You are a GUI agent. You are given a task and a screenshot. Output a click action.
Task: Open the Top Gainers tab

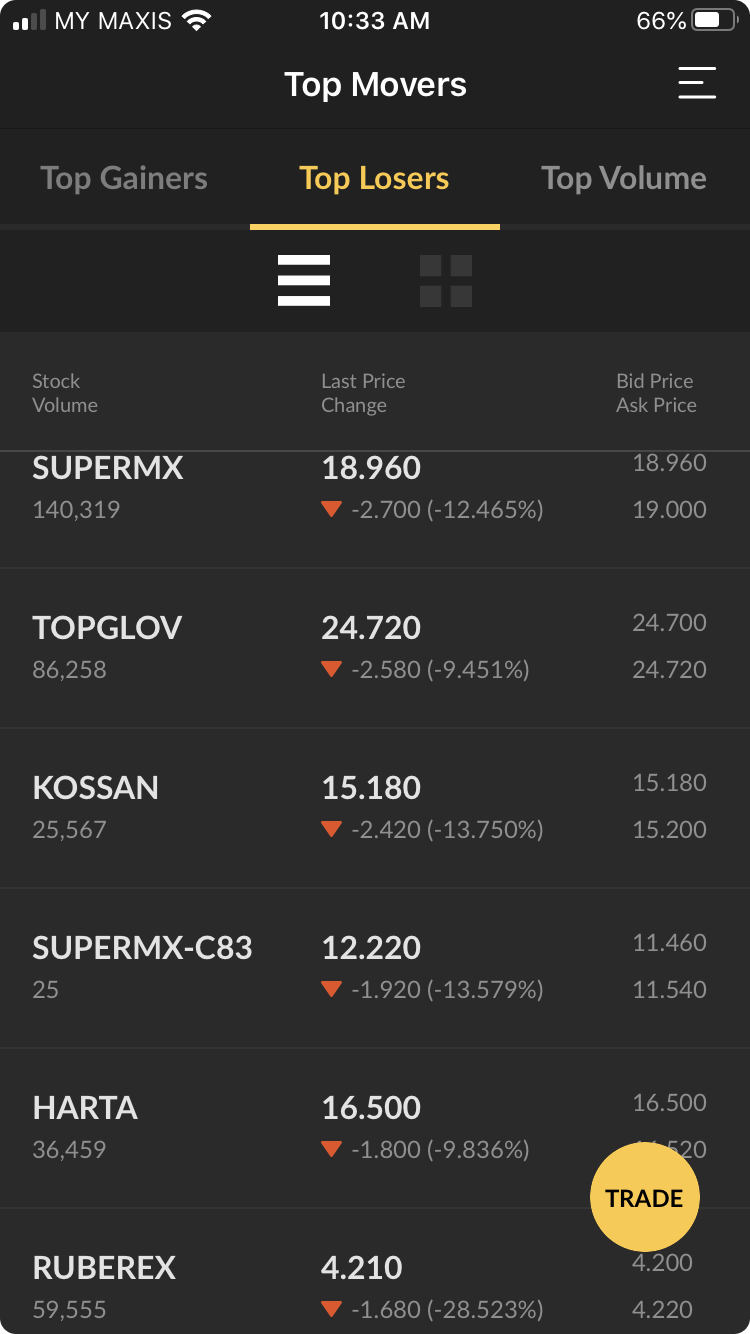coord(124,179)
